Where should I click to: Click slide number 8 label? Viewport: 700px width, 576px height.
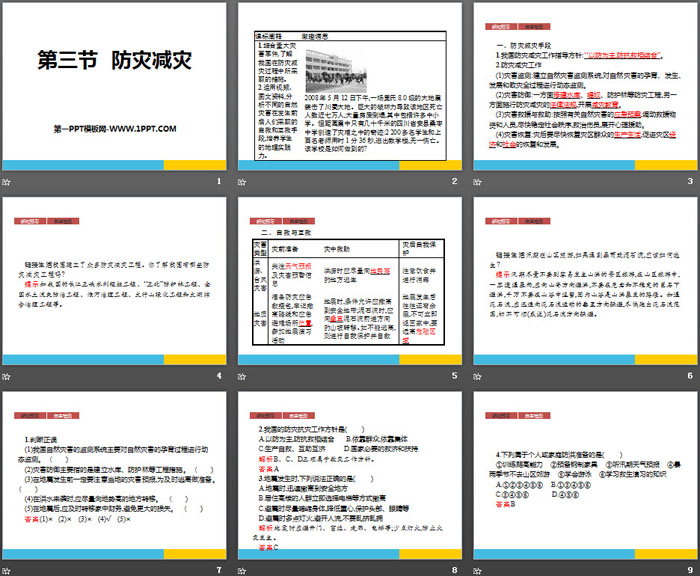(x=454, y=570)
